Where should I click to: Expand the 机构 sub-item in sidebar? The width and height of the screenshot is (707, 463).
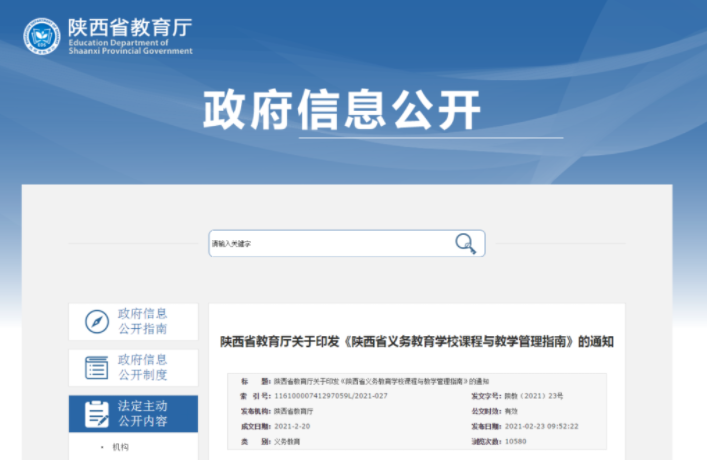[121, 447]
